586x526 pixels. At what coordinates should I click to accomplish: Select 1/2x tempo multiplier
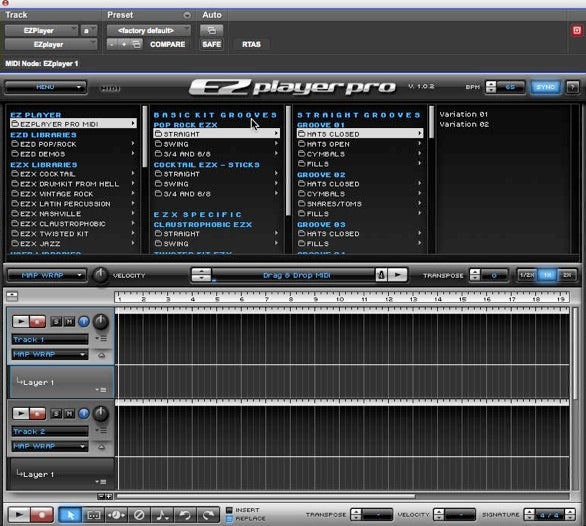(x=527, y=275)
